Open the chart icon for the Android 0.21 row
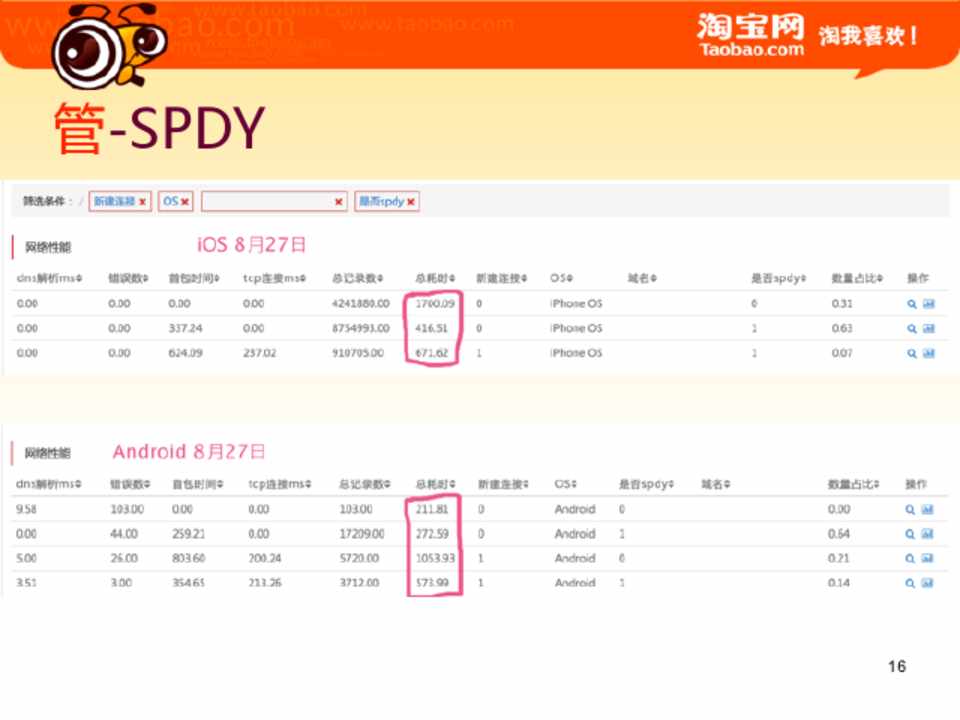960x720 pixels. (x=928, y=558)
